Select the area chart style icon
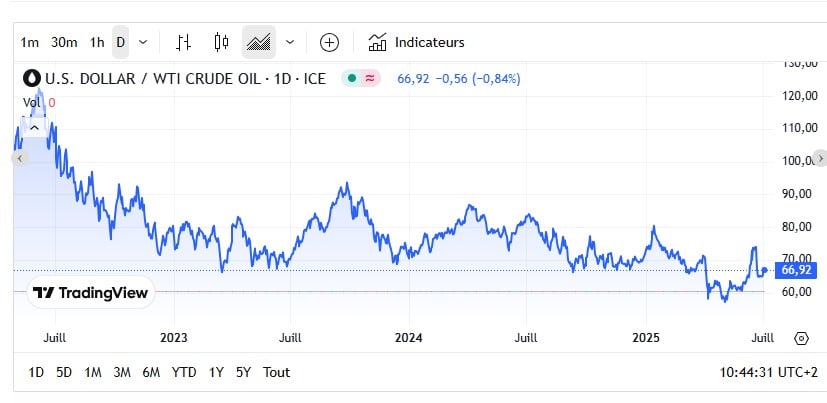827x403 pixels. coord(259,42)
